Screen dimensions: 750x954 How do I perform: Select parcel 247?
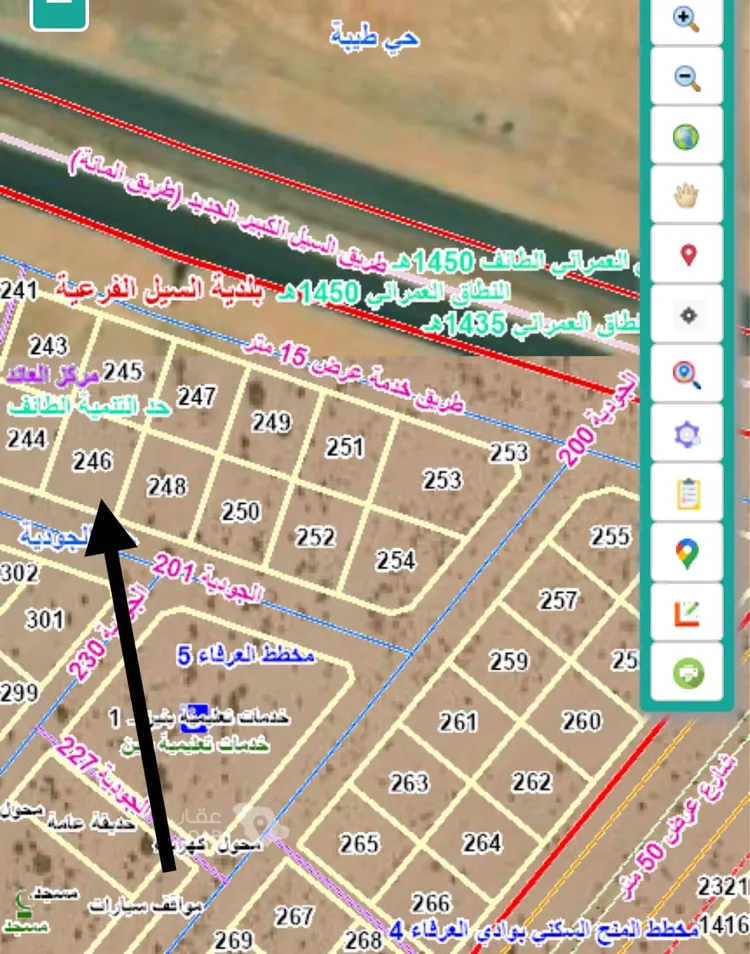click(197, 396)
